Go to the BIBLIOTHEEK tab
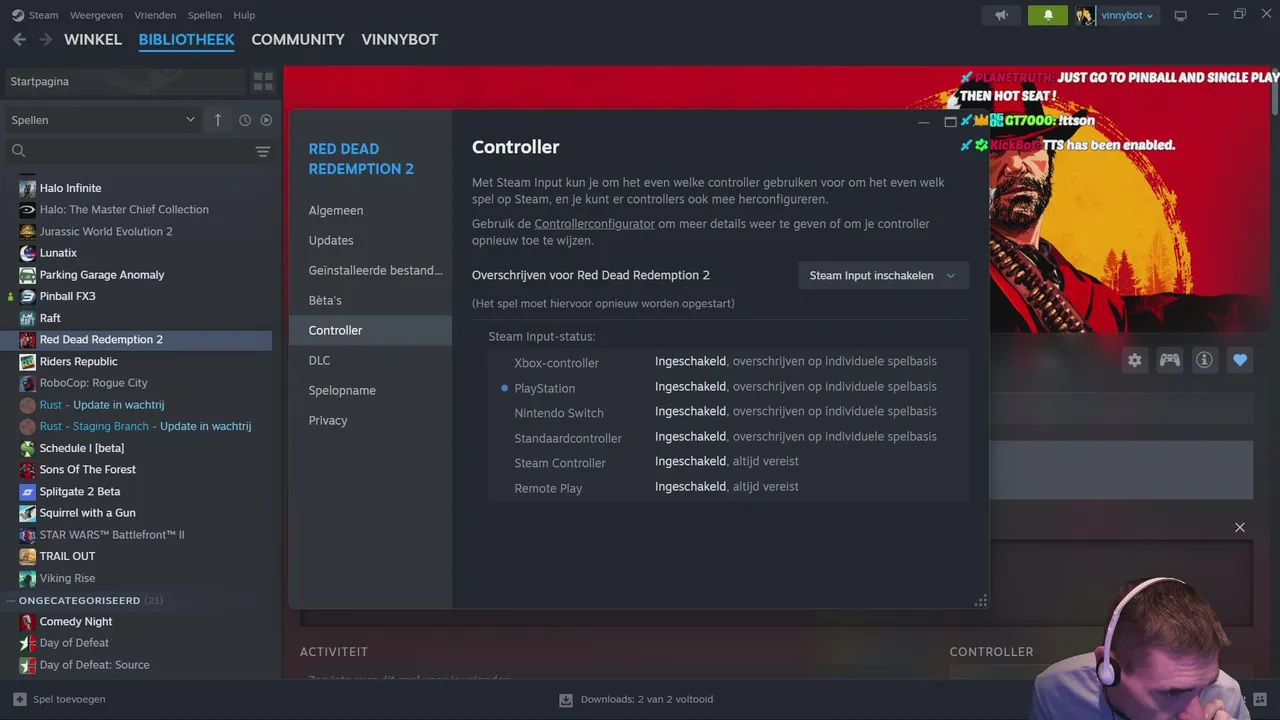 coord(187,40)
